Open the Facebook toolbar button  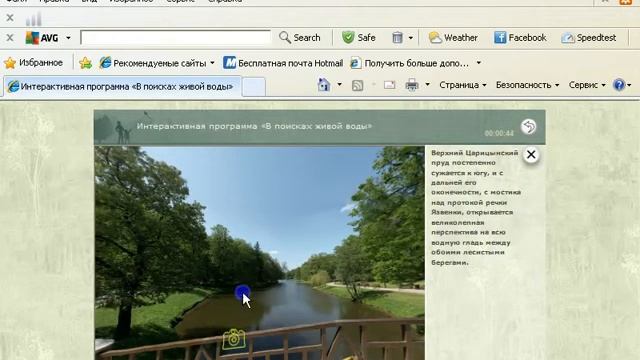click(520, 38)
